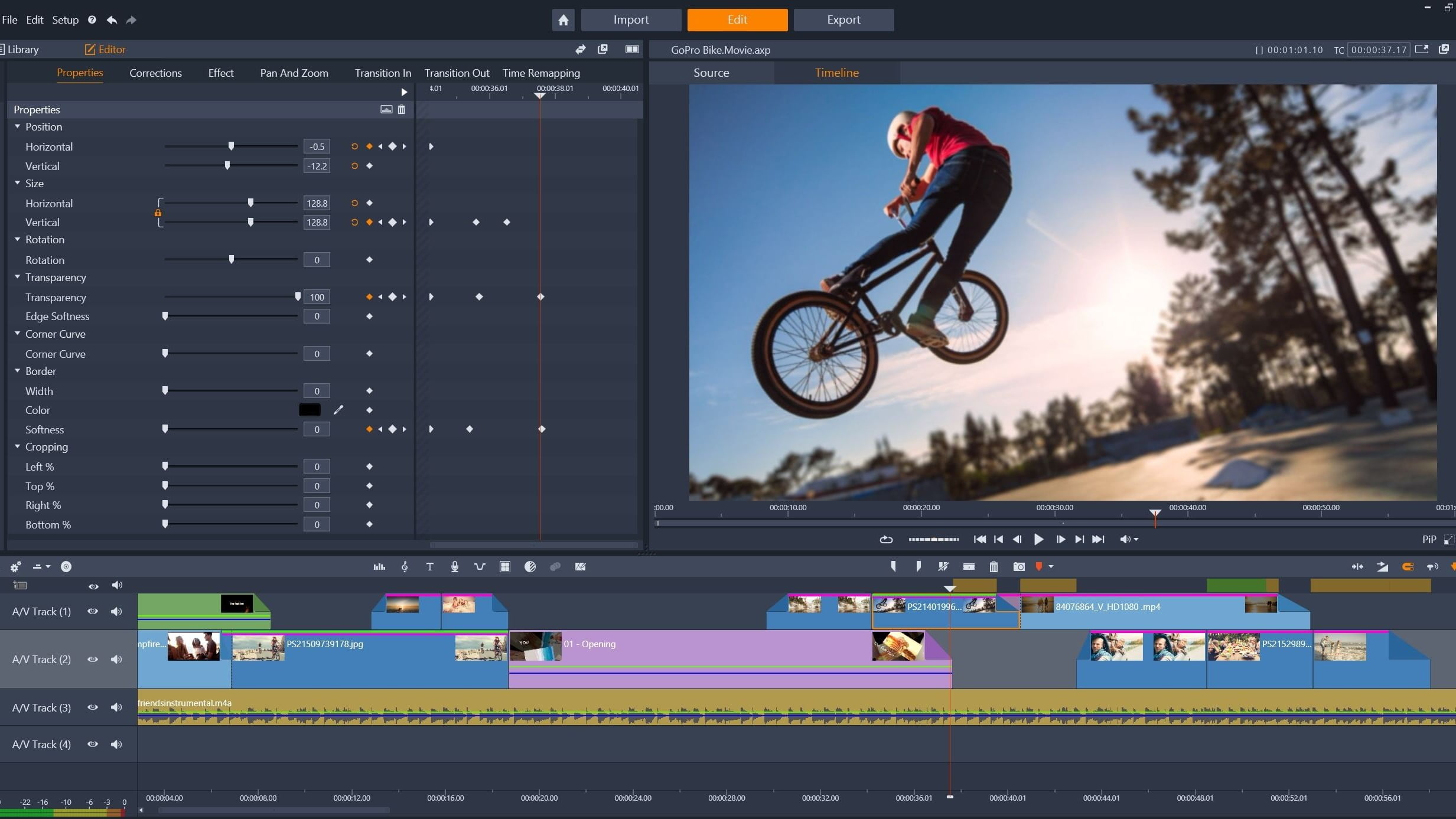Switch to the Transition In tab
Image resolution: width=1456 pixels, height=819 pixels.
click(383, 72)
